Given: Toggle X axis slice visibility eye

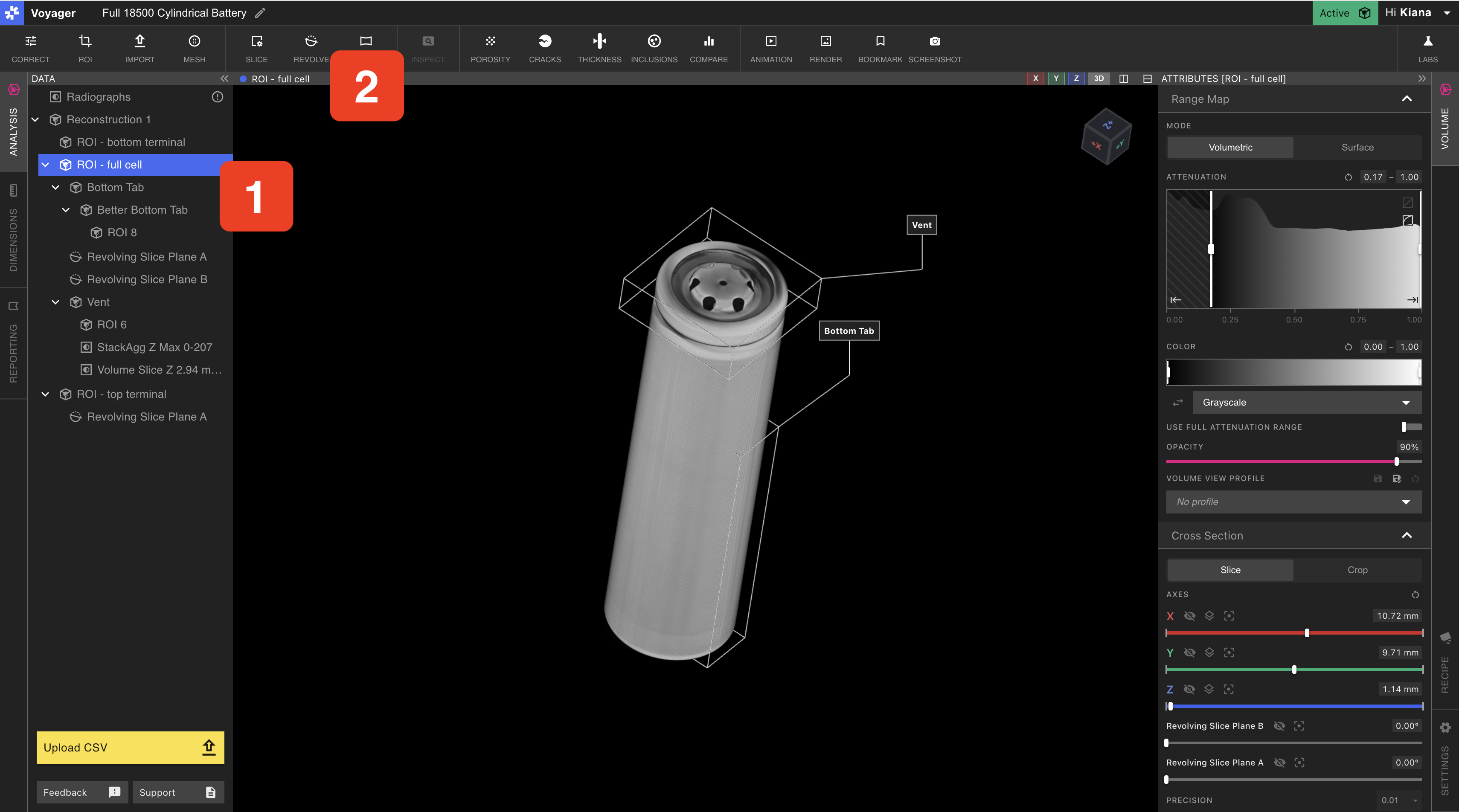Looking at the screenshot, I should (1189, 616).
